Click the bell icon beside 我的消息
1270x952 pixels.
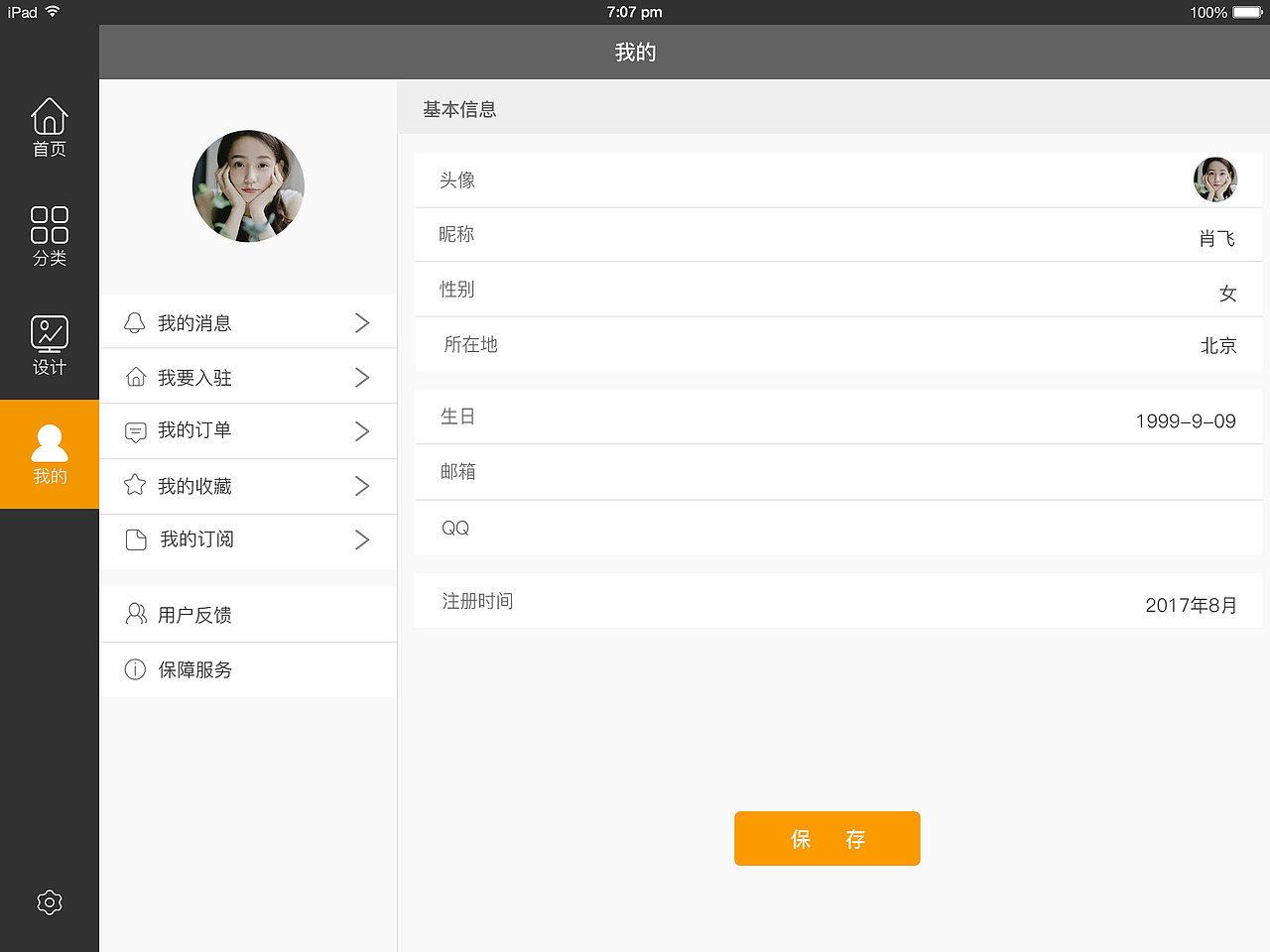pyautogui.click(x=135, y=323)
